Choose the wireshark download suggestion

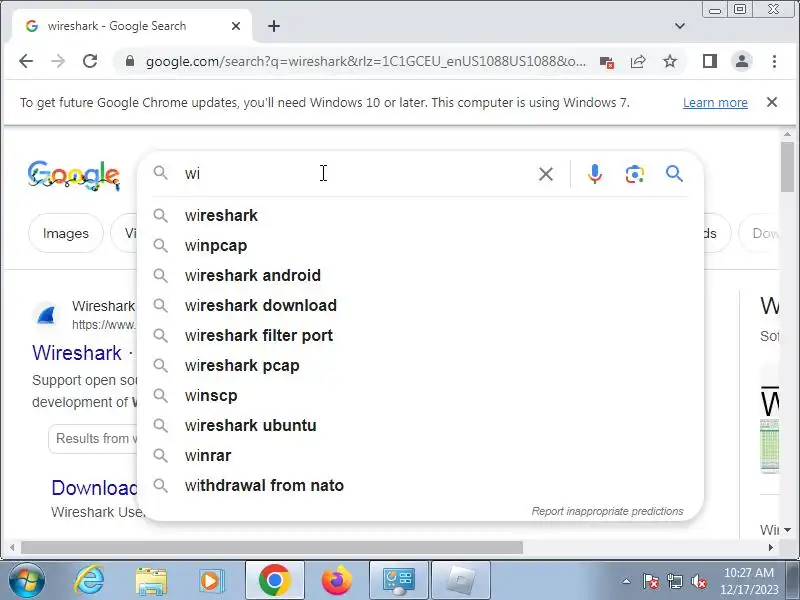coord(420,306)
